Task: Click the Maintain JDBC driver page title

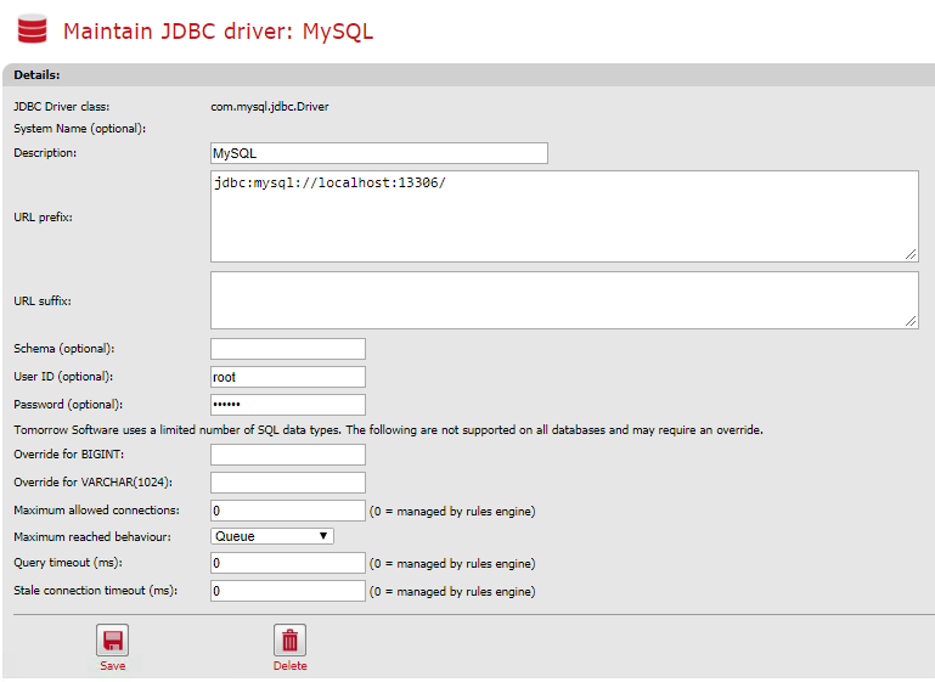Action: pos(218,31)
